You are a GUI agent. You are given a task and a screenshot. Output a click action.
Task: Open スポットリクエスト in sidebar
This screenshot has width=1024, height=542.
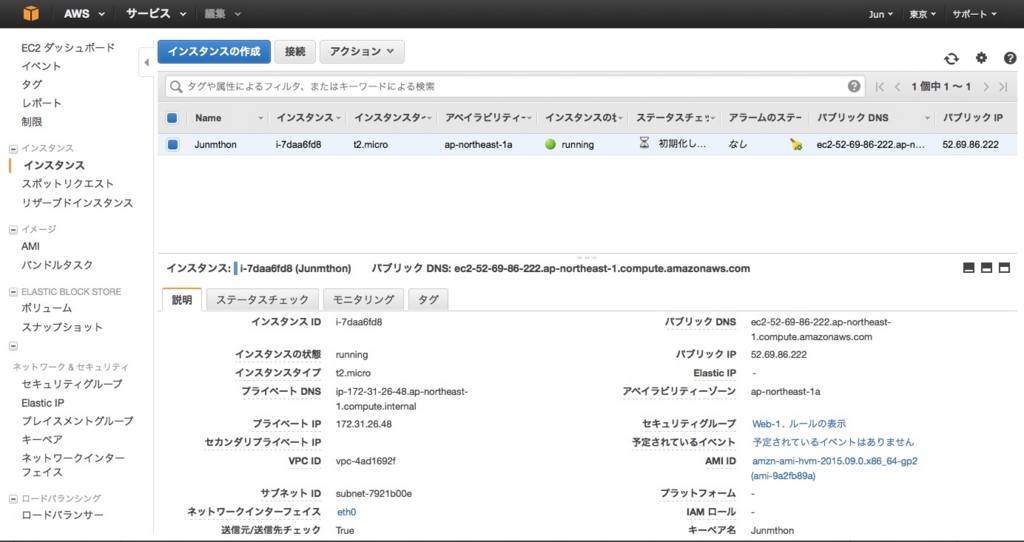click(x=67, y=184)
